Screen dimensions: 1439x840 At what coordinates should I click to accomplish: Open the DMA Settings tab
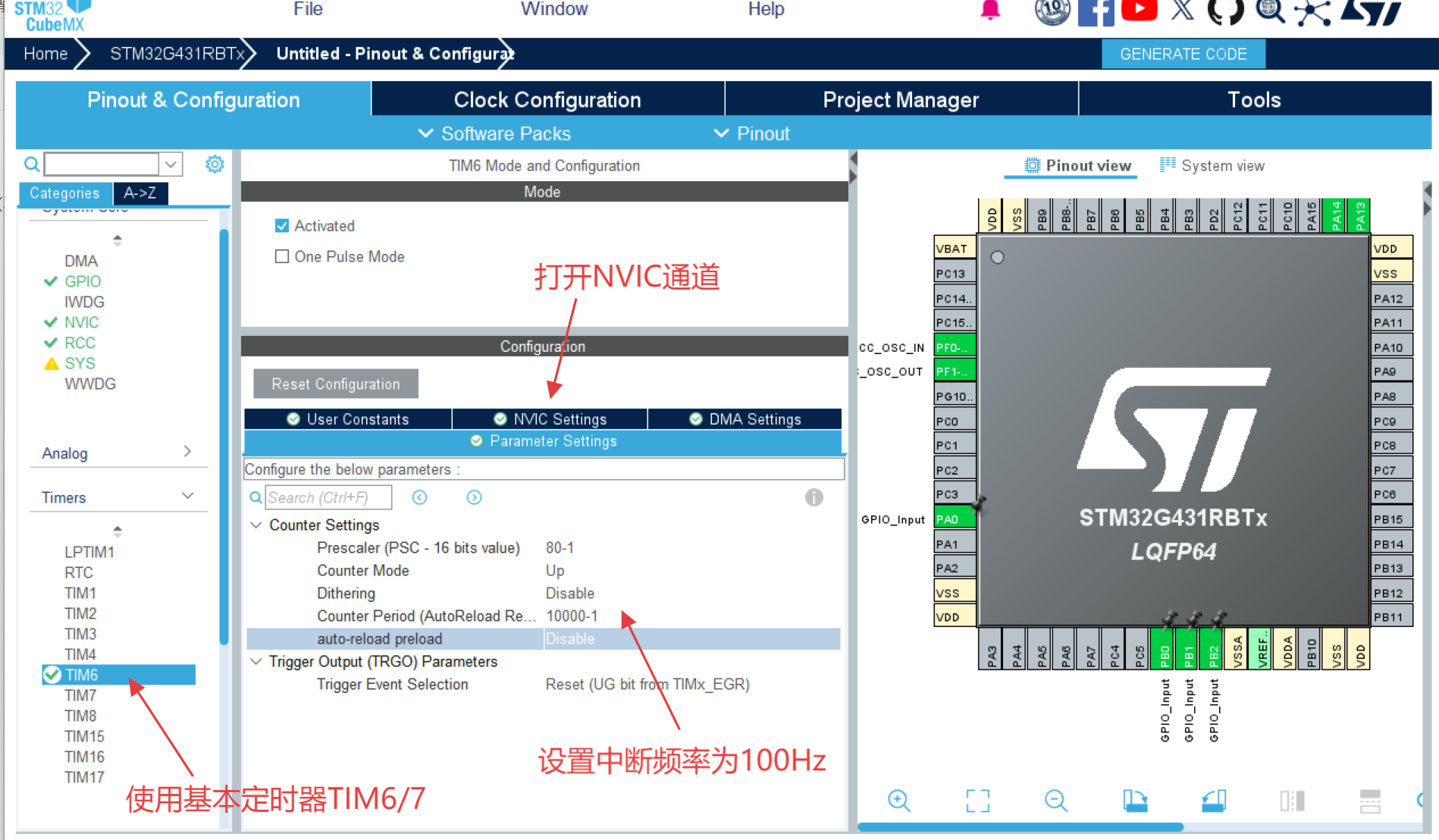coord(745,418)
